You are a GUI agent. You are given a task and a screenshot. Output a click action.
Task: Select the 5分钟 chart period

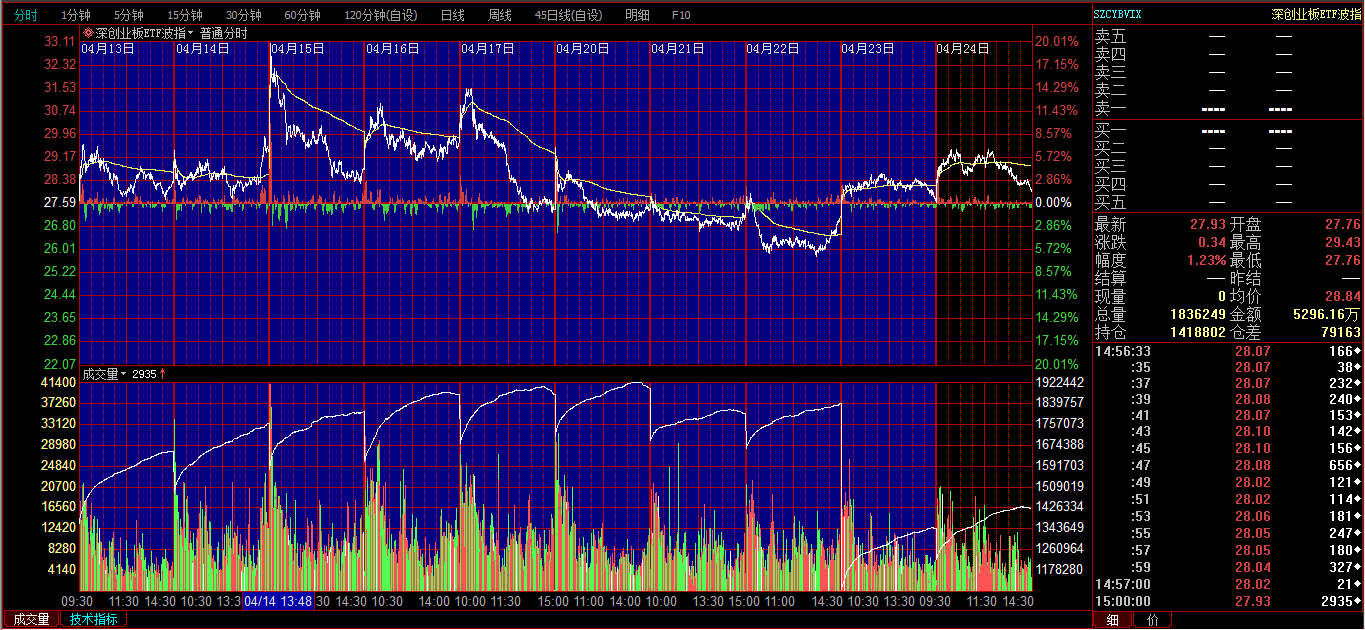(x=128, y=15)
